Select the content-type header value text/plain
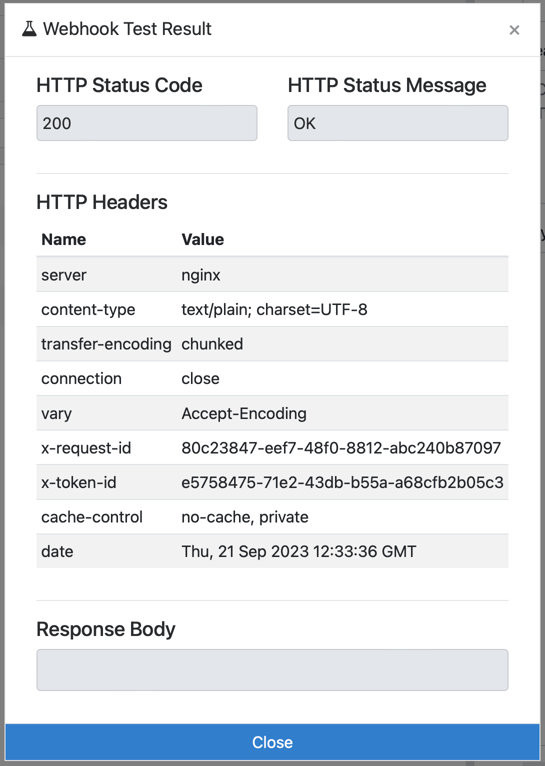The height and width of the screenshot is (766, 545). [274, 309]
